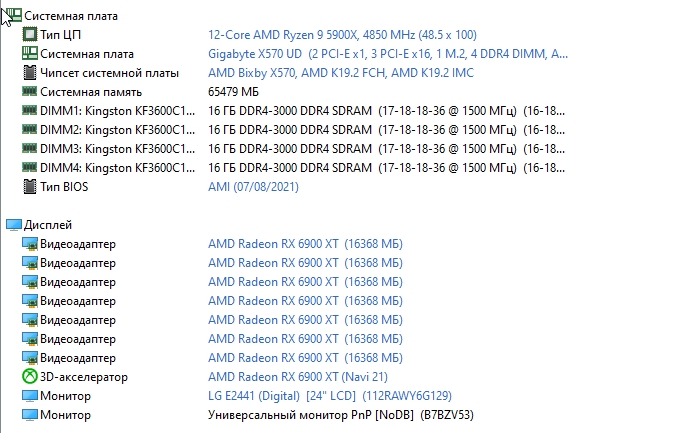The height and width of the screenshot is (433, 699).
Task: Click the Системная память memory icon
Action: tap(29, 92)
